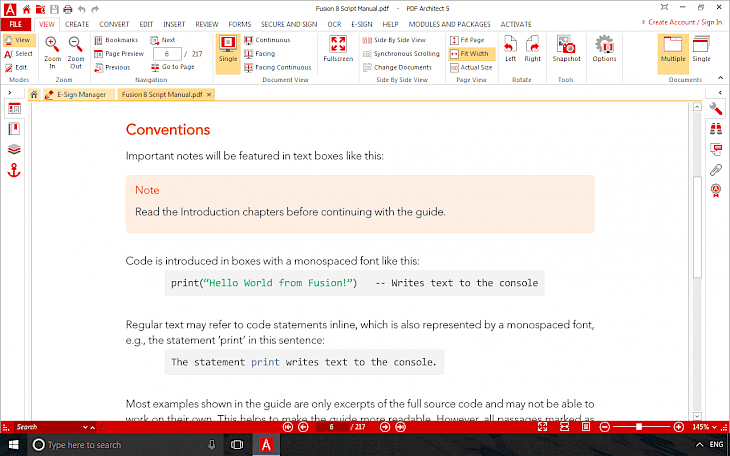Screen dimensions: 730x456
Task: Toggle Fit Page view
Action: click(467, 40)
